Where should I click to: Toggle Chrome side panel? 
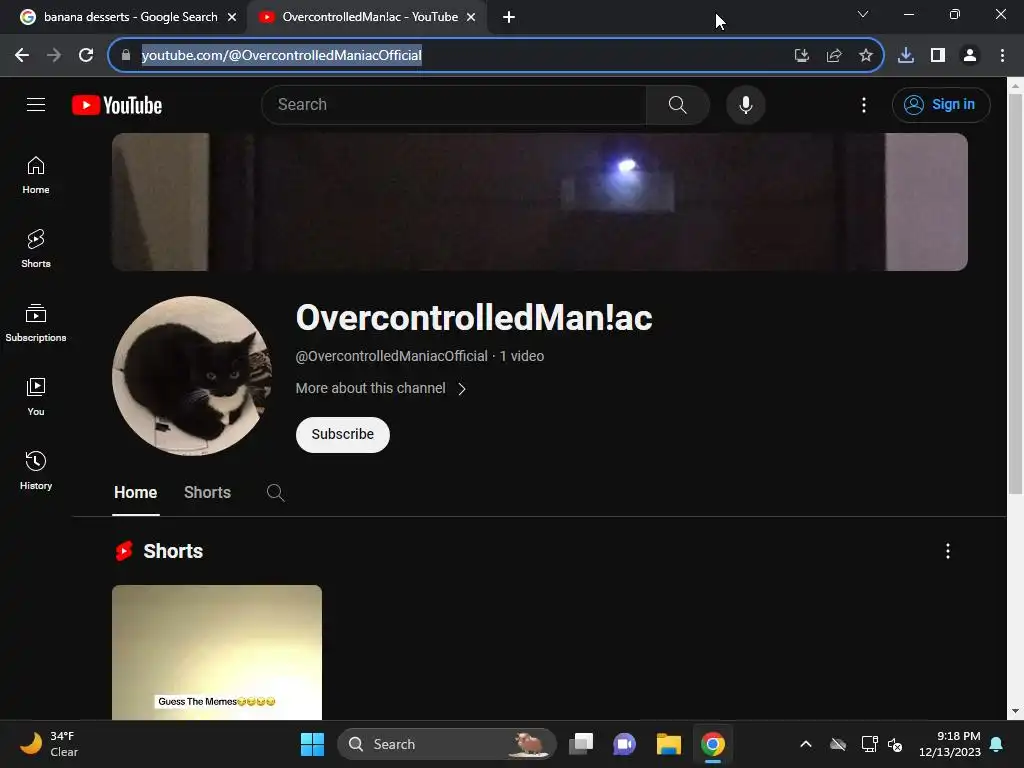[938, 55]
